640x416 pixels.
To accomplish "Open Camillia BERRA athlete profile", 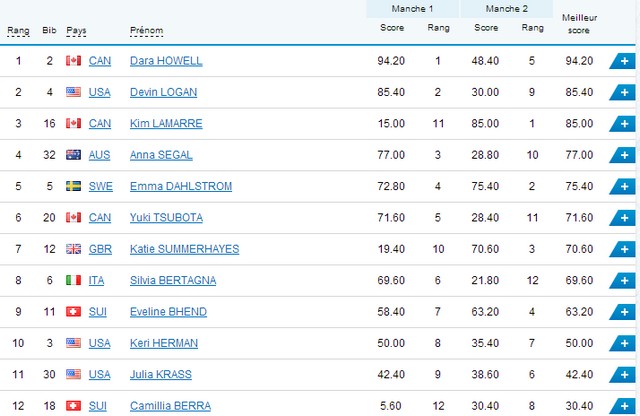I will tap(170, 406).
